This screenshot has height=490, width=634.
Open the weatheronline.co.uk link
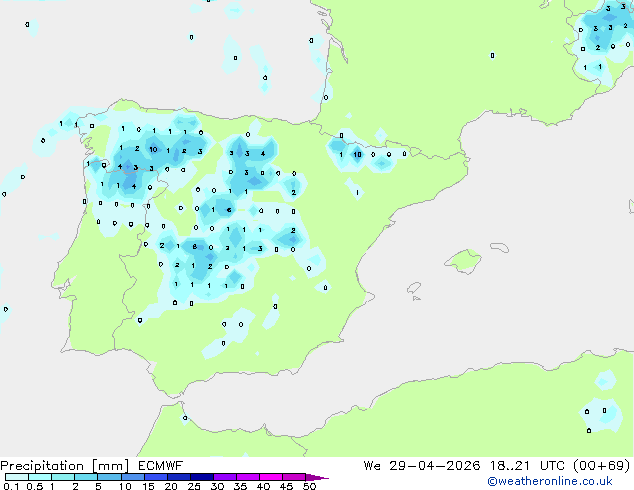[550, 481]
